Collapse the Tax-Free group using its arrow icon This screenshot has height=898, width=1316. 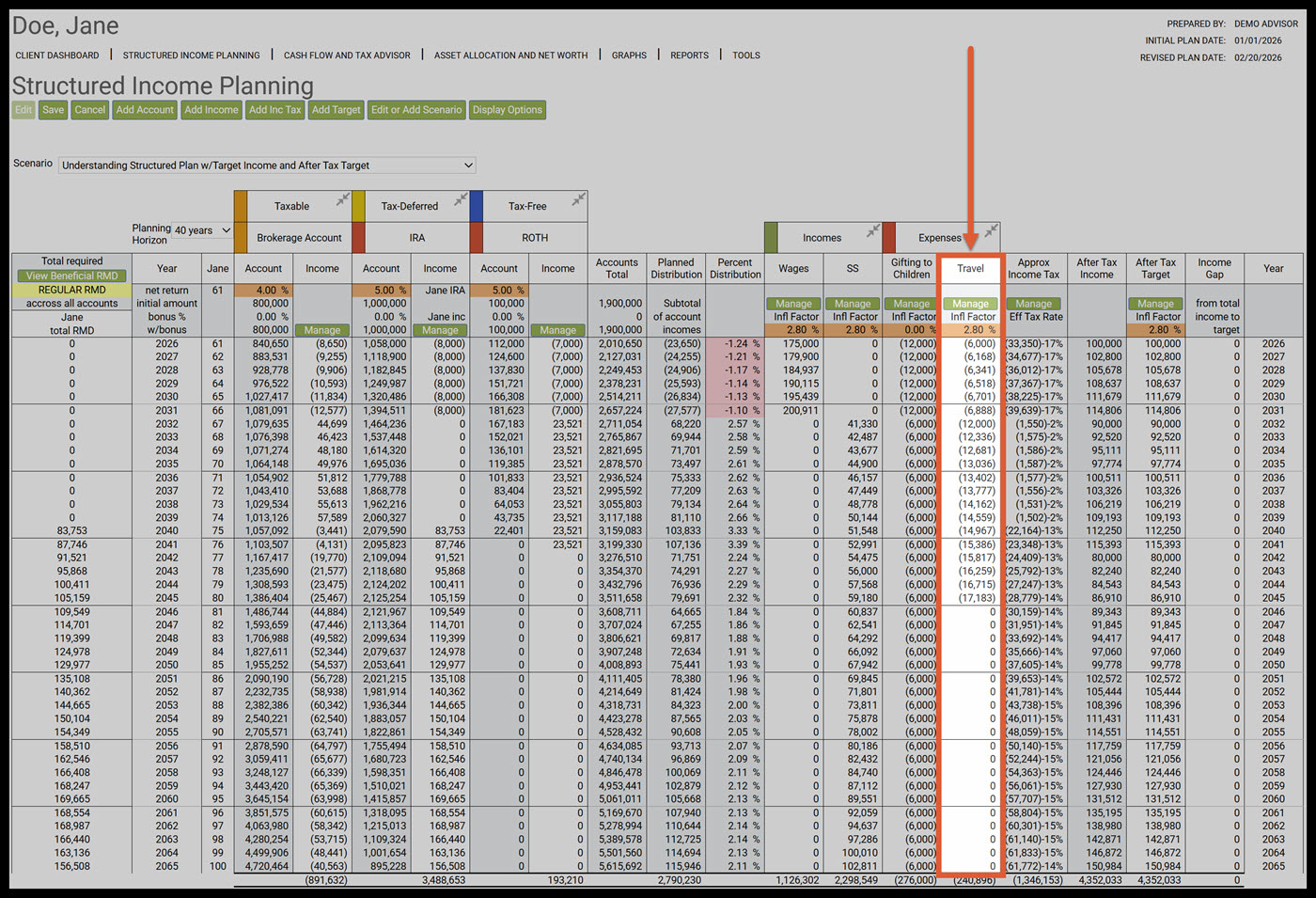579,198
